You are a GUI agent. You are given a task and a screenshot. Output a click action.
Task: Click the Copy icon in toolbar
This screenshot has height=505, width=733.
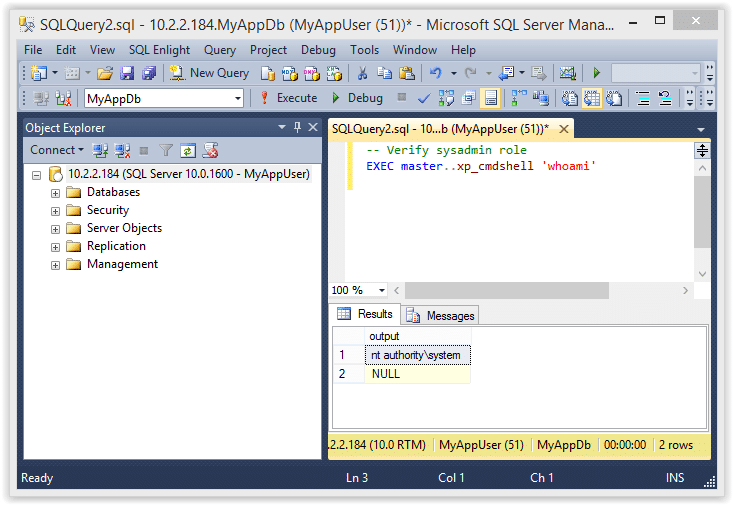384,73
